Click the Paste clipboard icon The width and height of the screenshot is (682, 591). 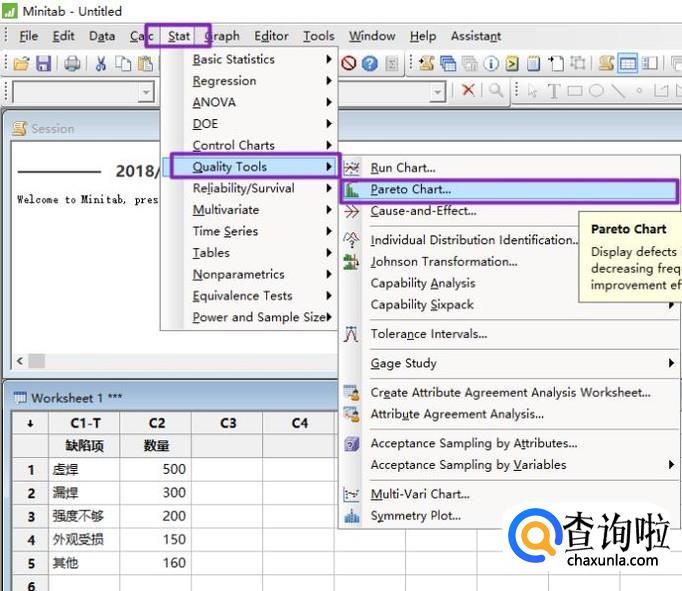pyautogui.click(x=145, y=63)
